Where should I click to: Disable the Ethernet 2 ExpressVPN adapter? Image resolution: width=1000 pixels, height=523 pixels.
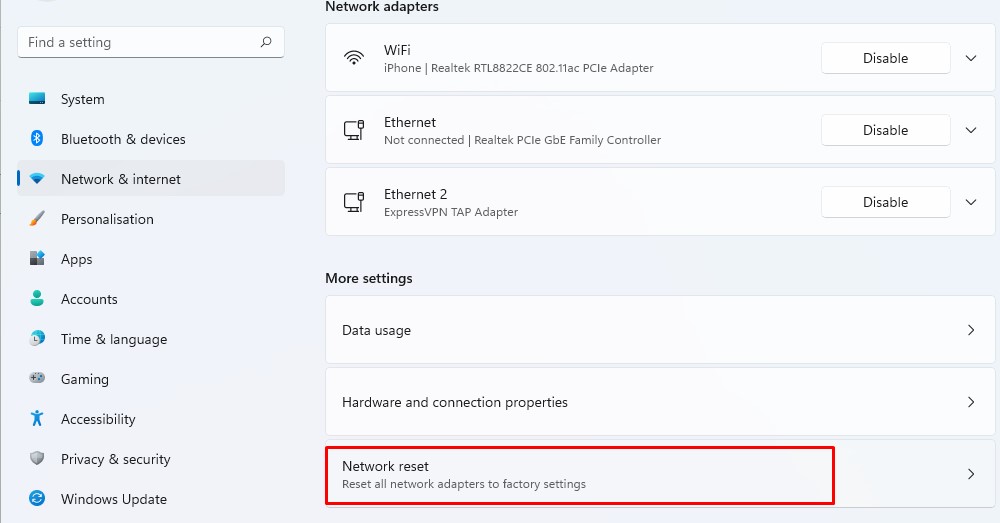[x=885, y=202]
